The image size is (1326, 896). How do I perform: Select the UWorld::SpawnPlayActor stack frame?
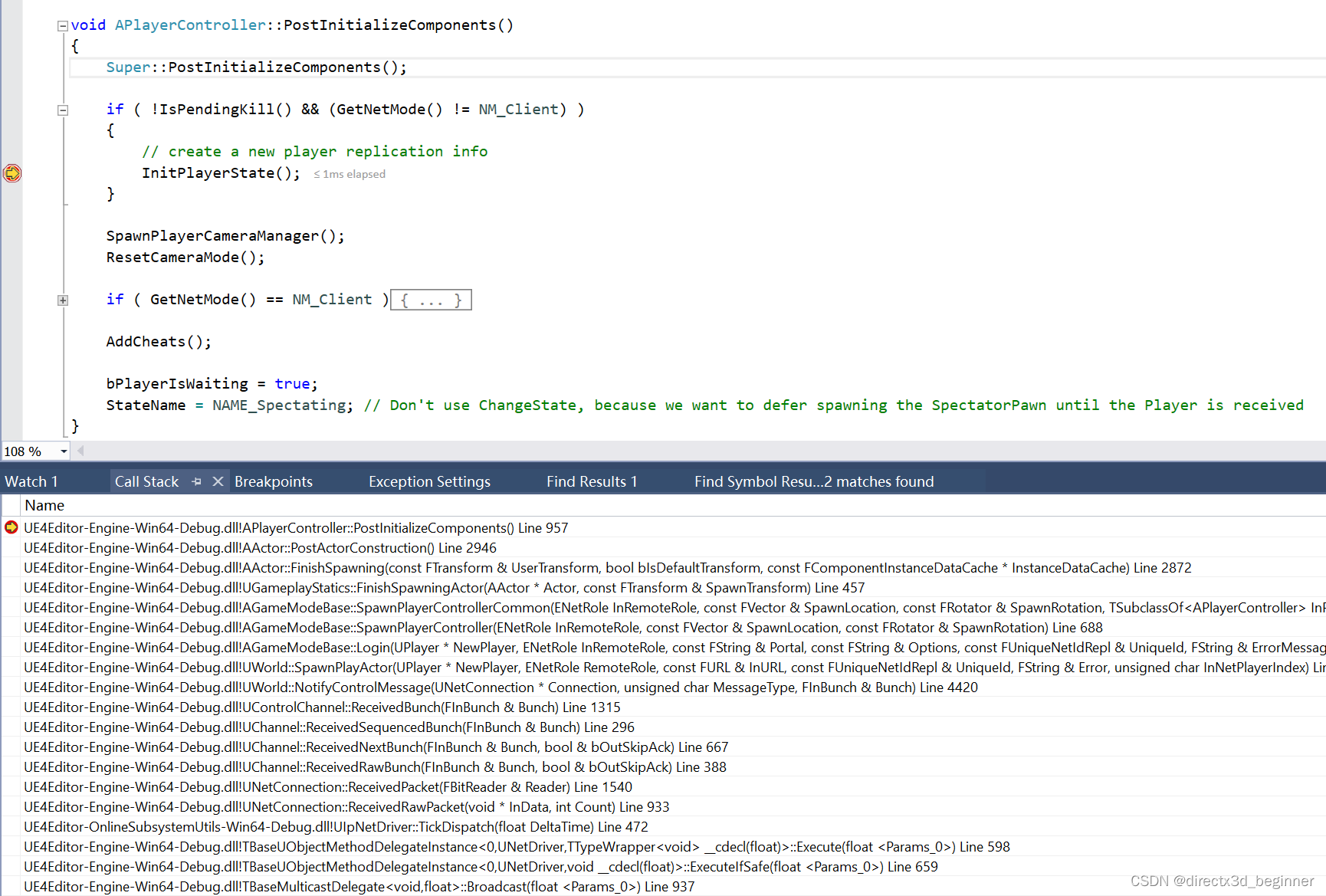[674, 667]
